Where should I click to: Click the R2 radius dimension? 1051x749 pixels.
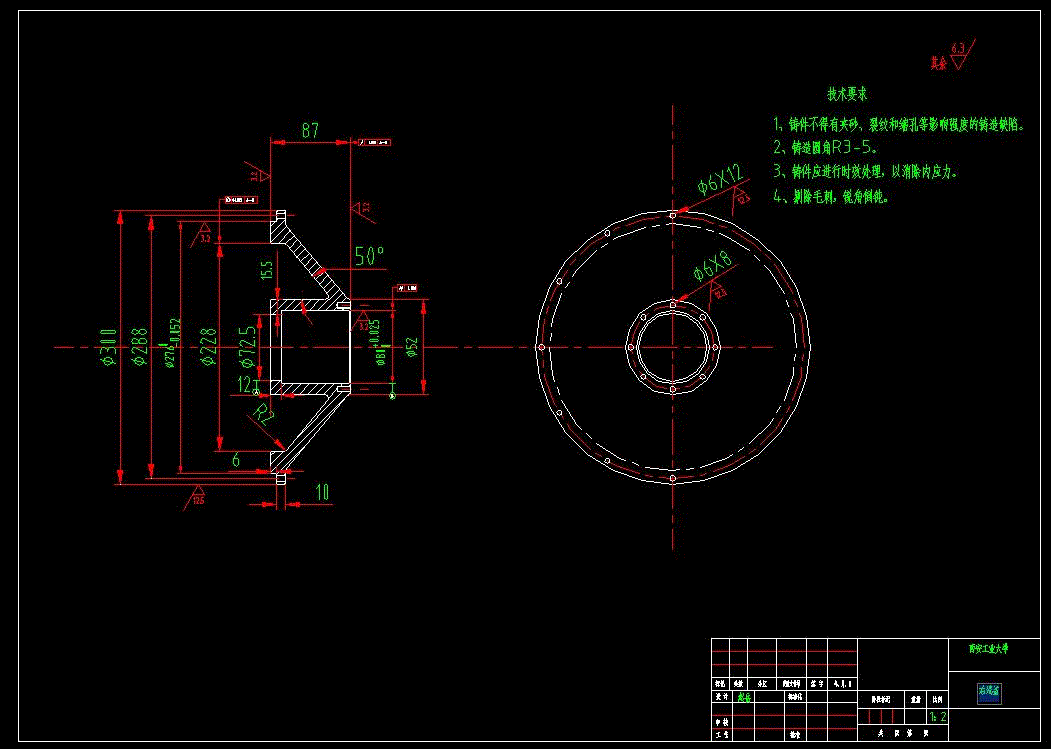pos(264,415)
